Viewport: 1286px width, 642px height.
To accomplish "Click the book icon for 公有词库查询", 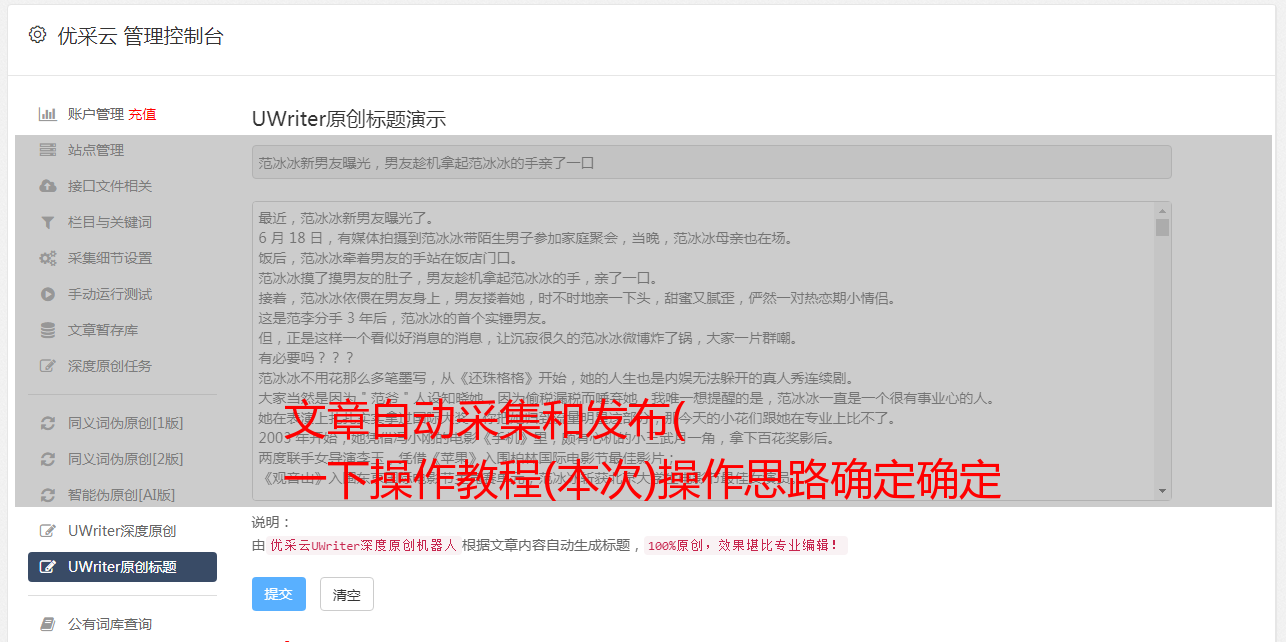I will [47, 624].
